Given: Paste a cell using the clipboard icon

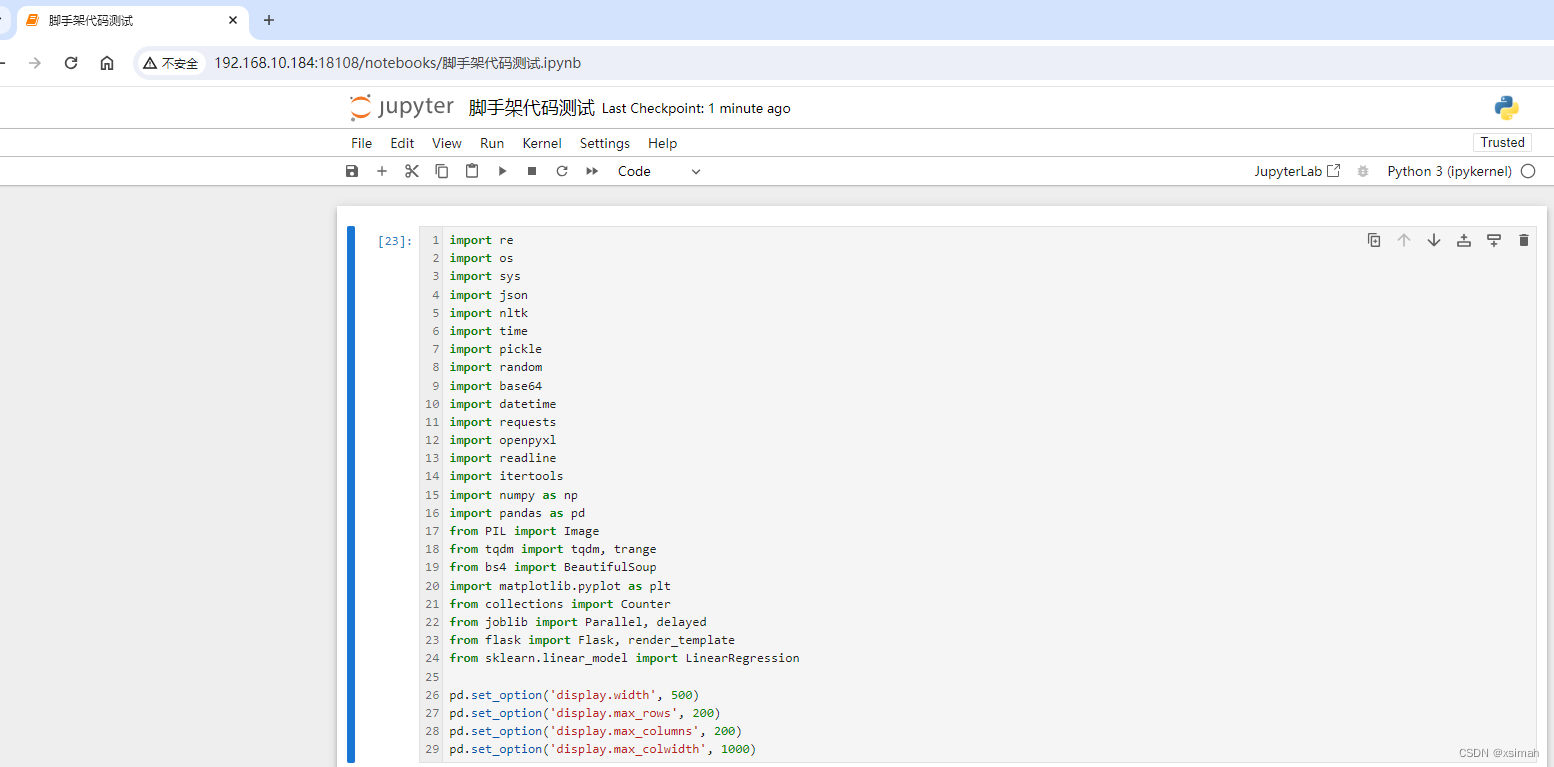Looking at the screenshot, I should 472,171.
